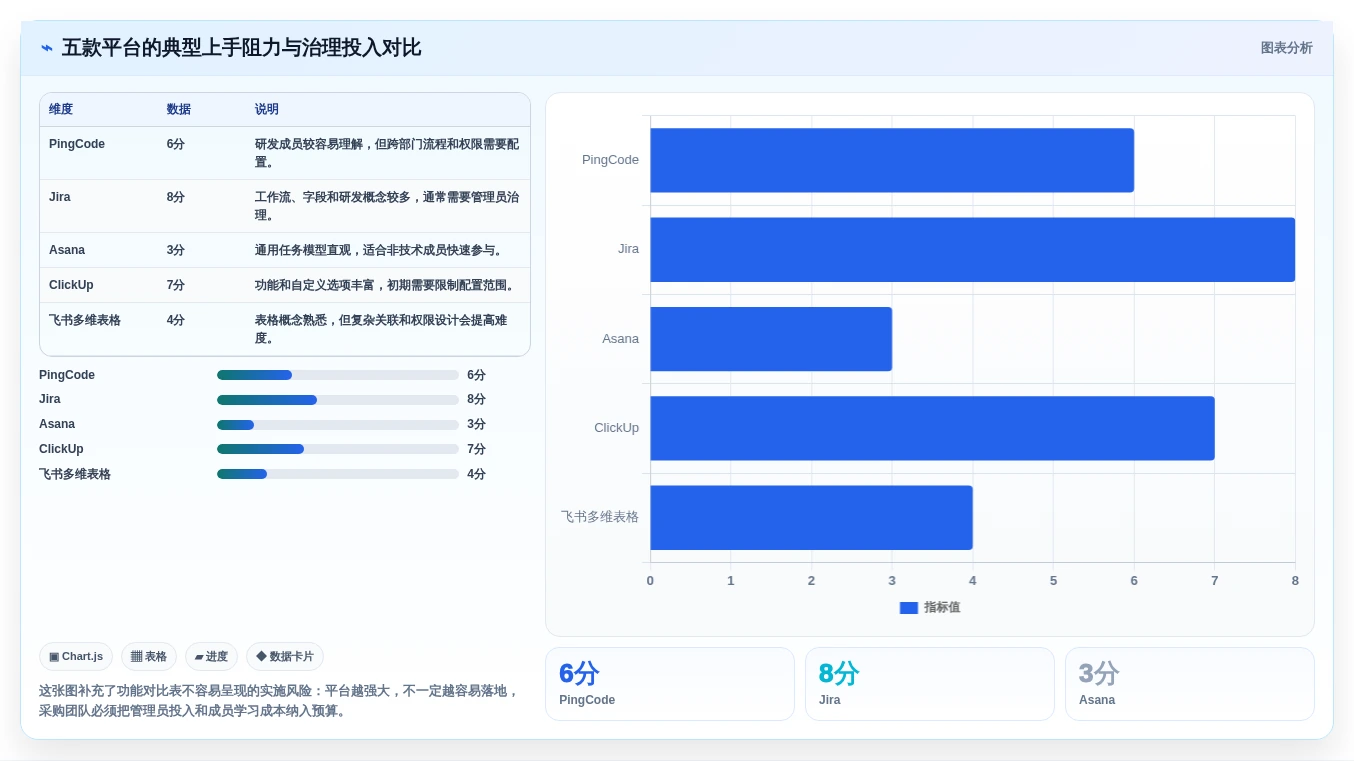Click the Jira bar in the chart
Screen dimensions: 1354x761
[972, 249]
